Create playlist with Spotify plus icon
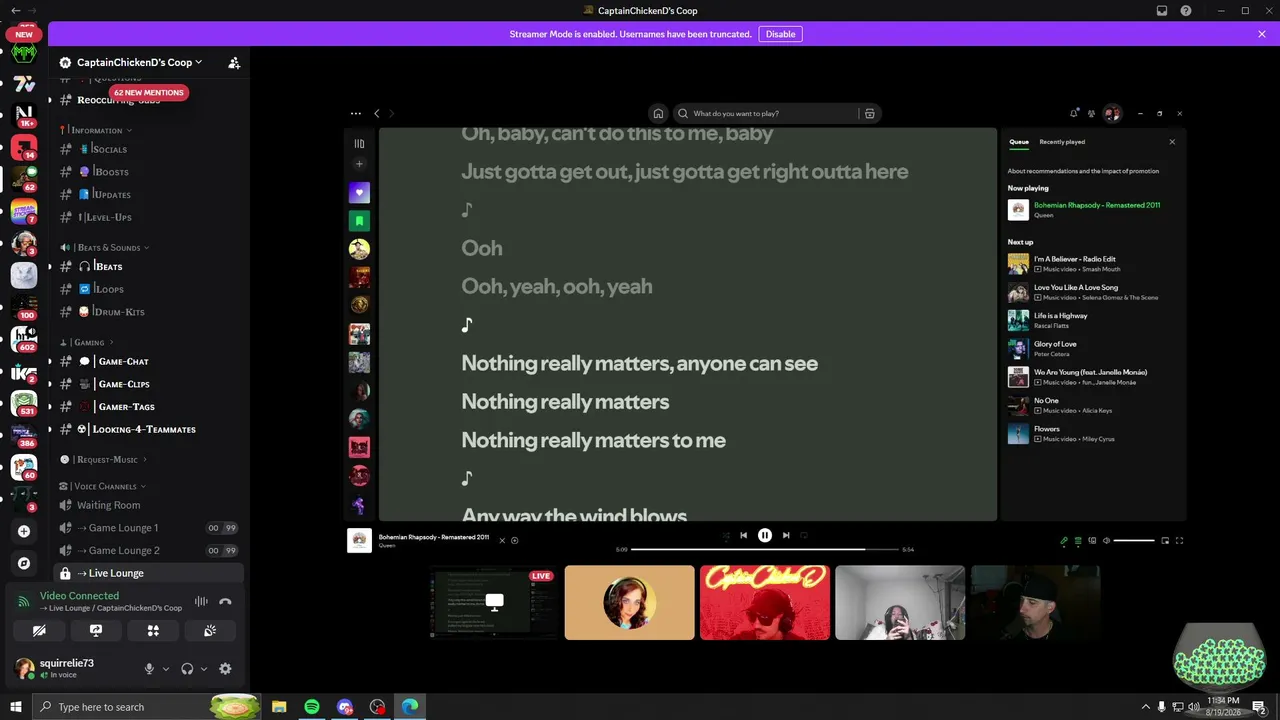 (x=359, y=164)
